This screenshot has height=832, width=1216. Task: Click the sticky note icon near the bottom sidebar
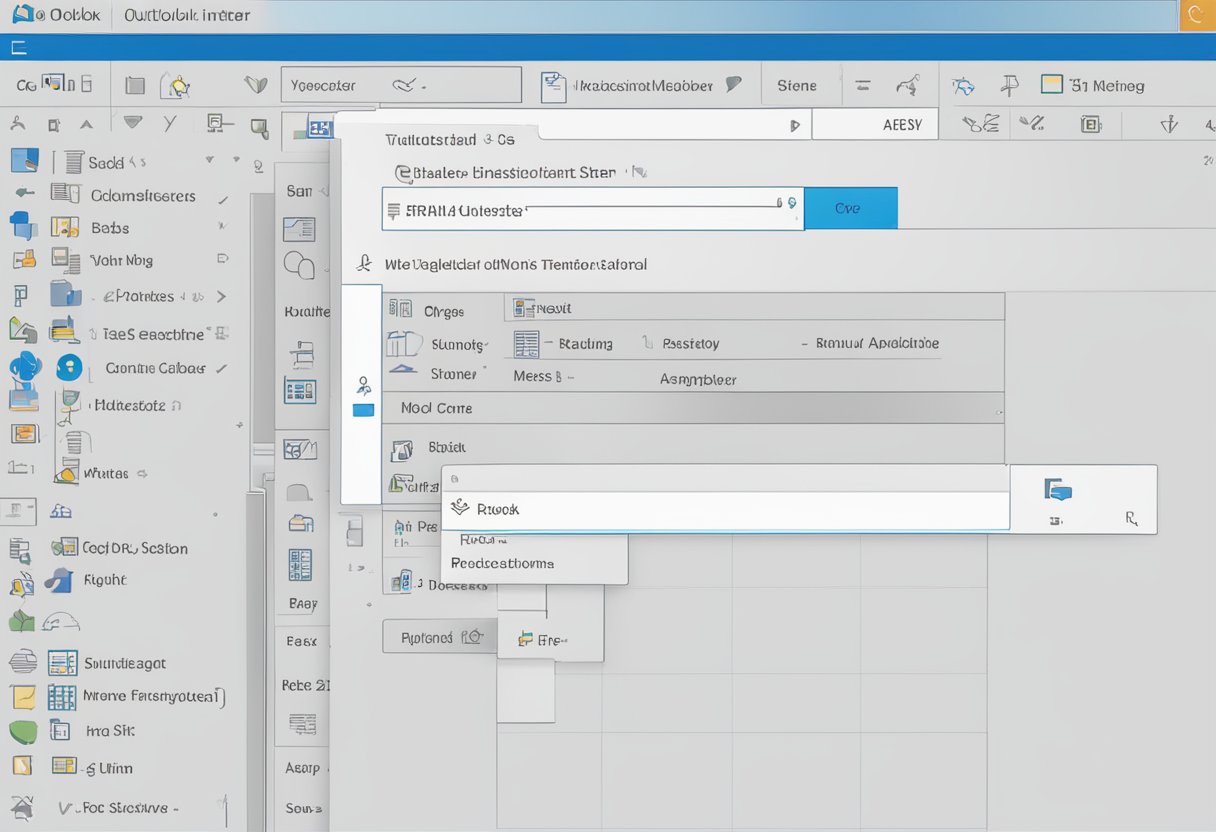[x=23, y=697]
